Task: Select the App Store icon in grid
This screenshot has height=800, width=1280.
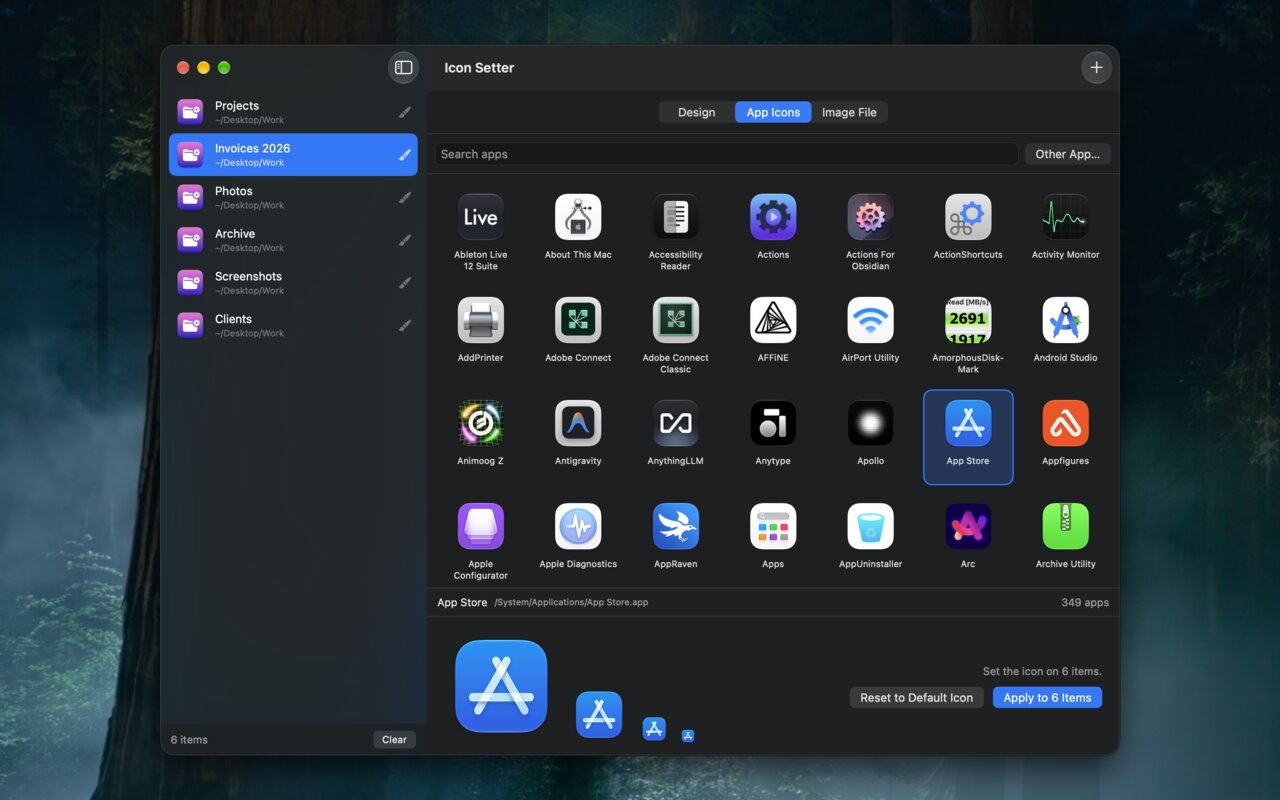Action: pyautogui.click(x=968, y=423)
